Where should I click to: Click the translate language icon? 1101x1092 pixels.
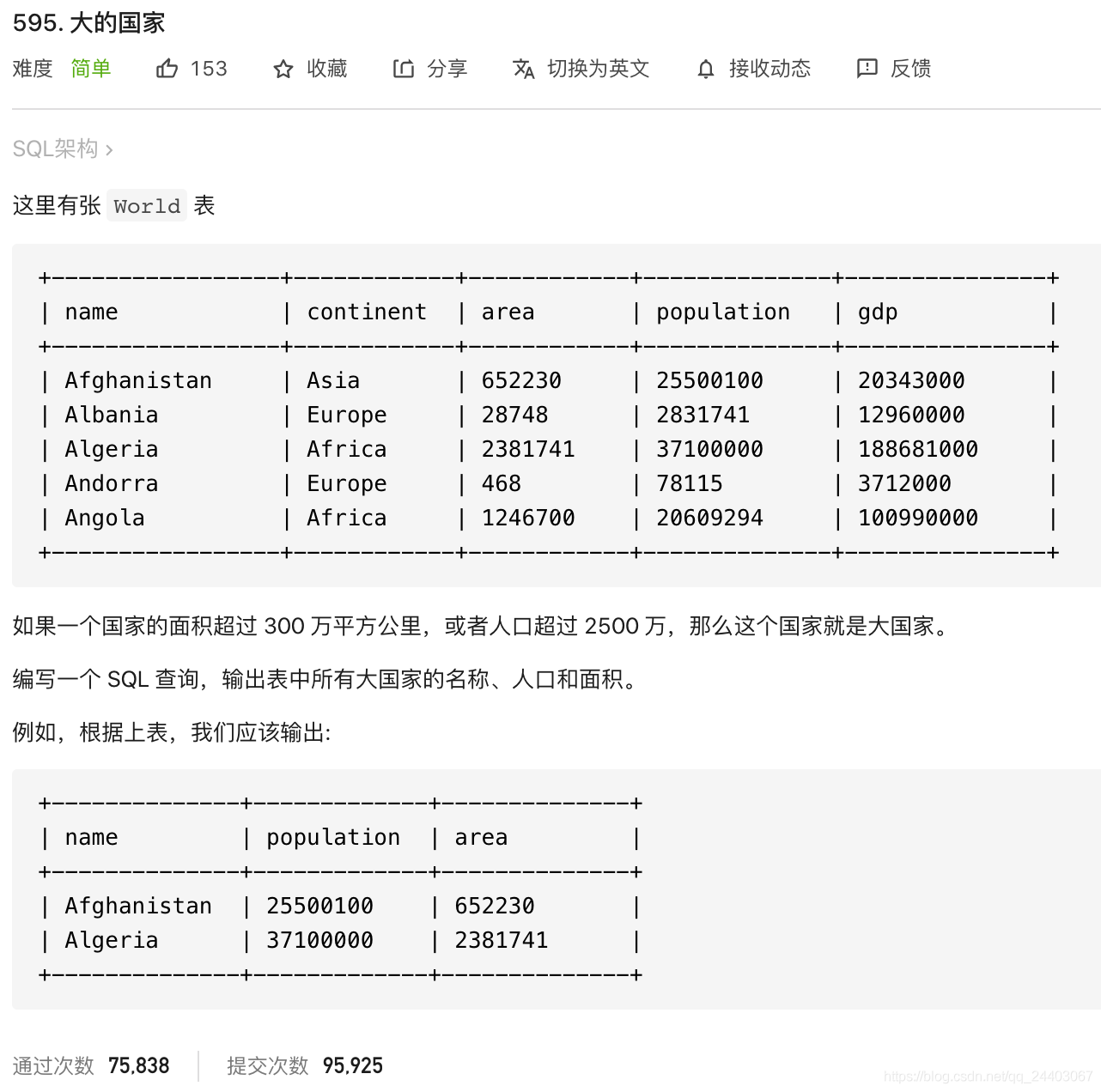pyautogui.click(x=524, y=70)
